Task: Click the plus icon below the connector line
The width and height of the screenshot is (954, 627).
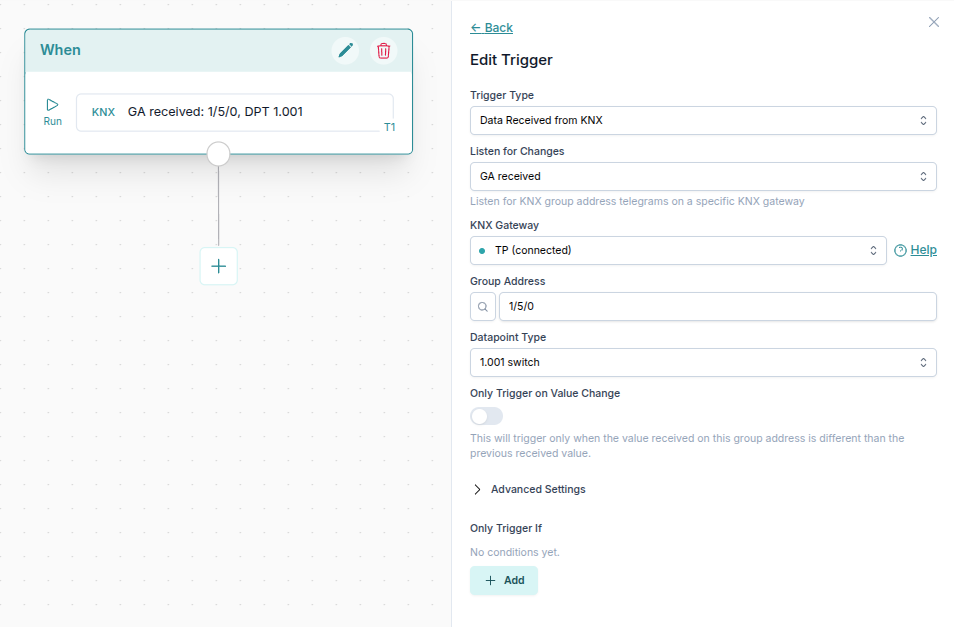Action: pos(219,266)
